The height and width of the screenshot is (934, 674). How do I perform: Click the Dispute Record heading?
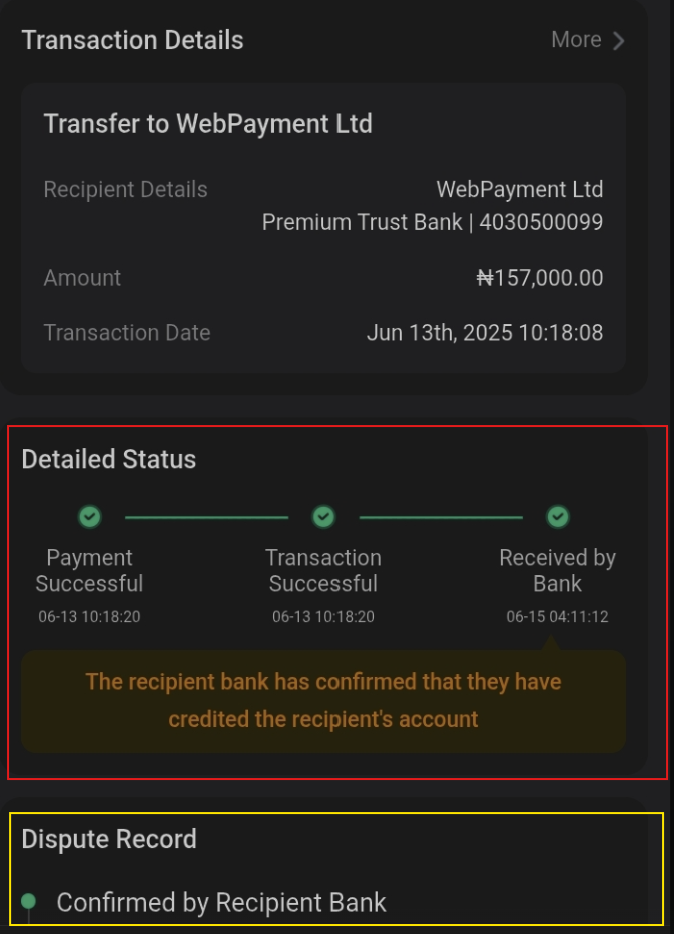(x=109, y=839)
